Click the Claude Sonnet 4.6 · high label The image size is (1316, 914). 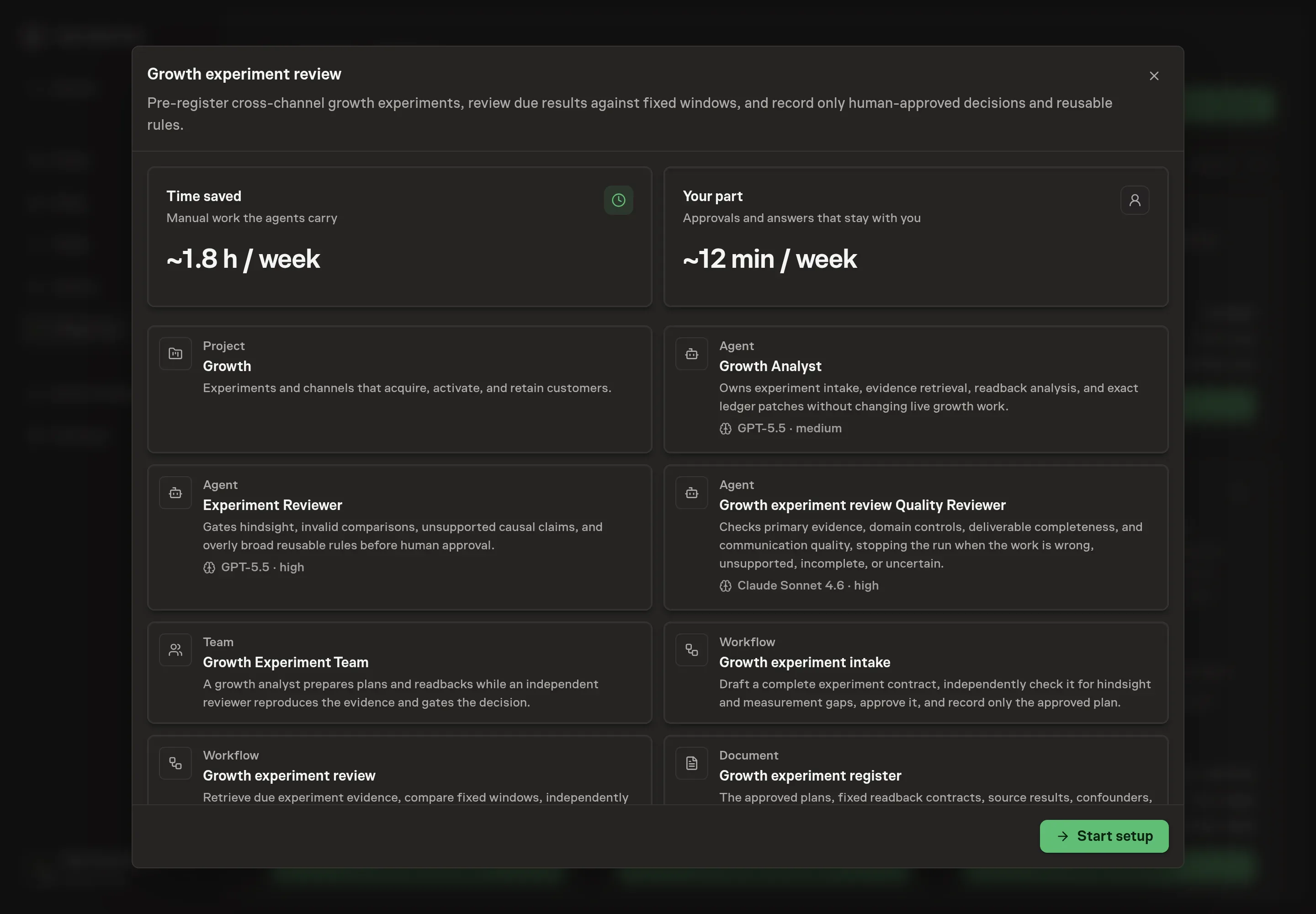(807, 585)
